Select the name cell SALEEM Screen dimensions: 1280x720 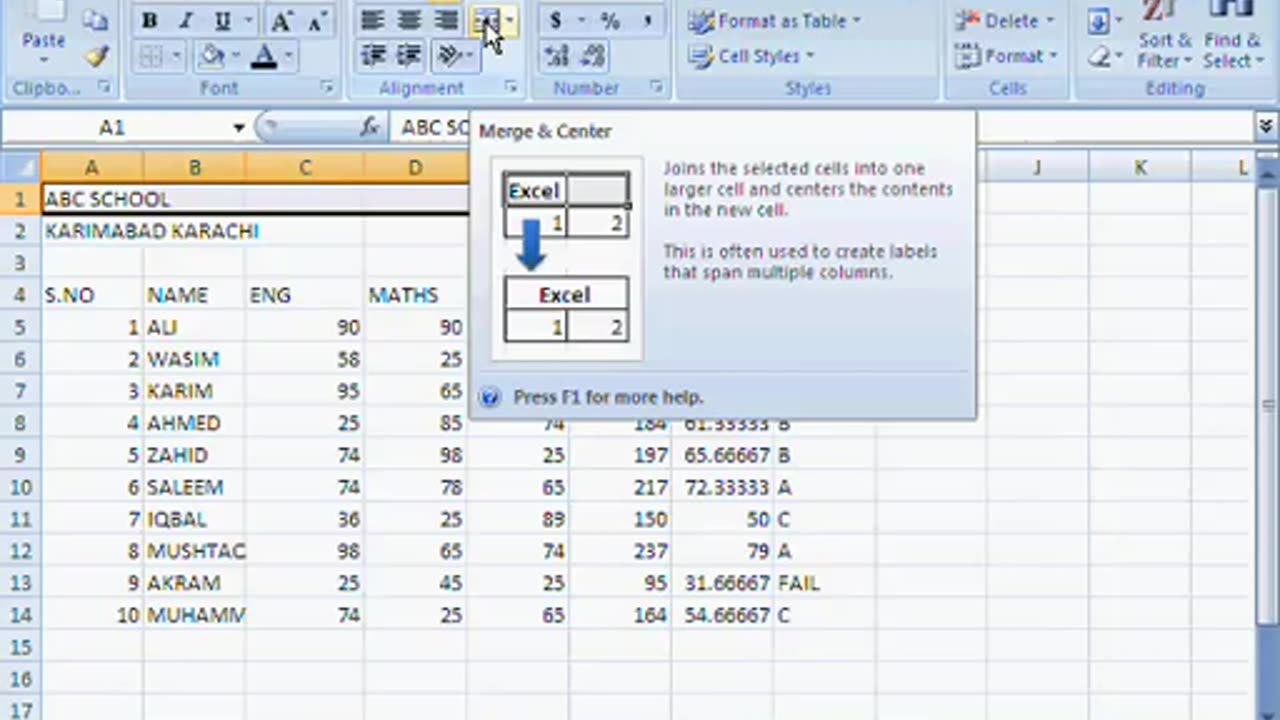pyautogui.click(x=194, y=487)
